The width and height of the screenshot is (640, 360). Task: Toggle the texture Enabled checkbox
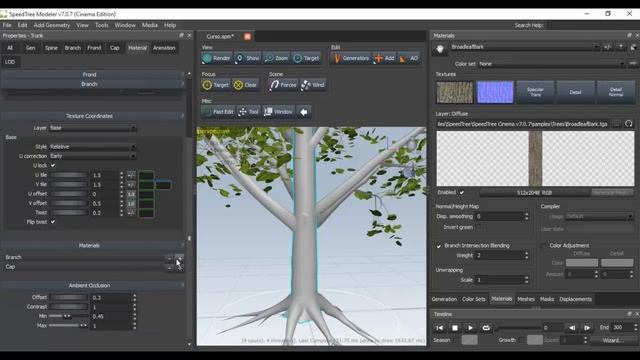coord(462,193)
